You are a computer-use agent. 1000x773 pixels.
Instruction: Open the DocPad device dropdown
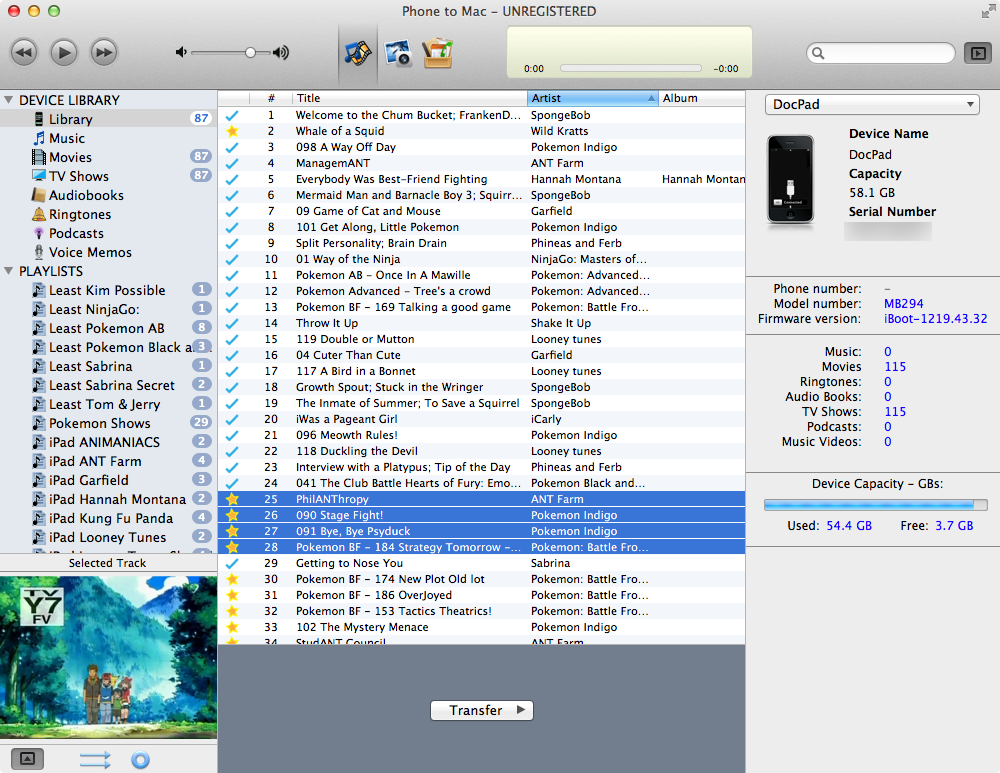(x=872, y=105)
